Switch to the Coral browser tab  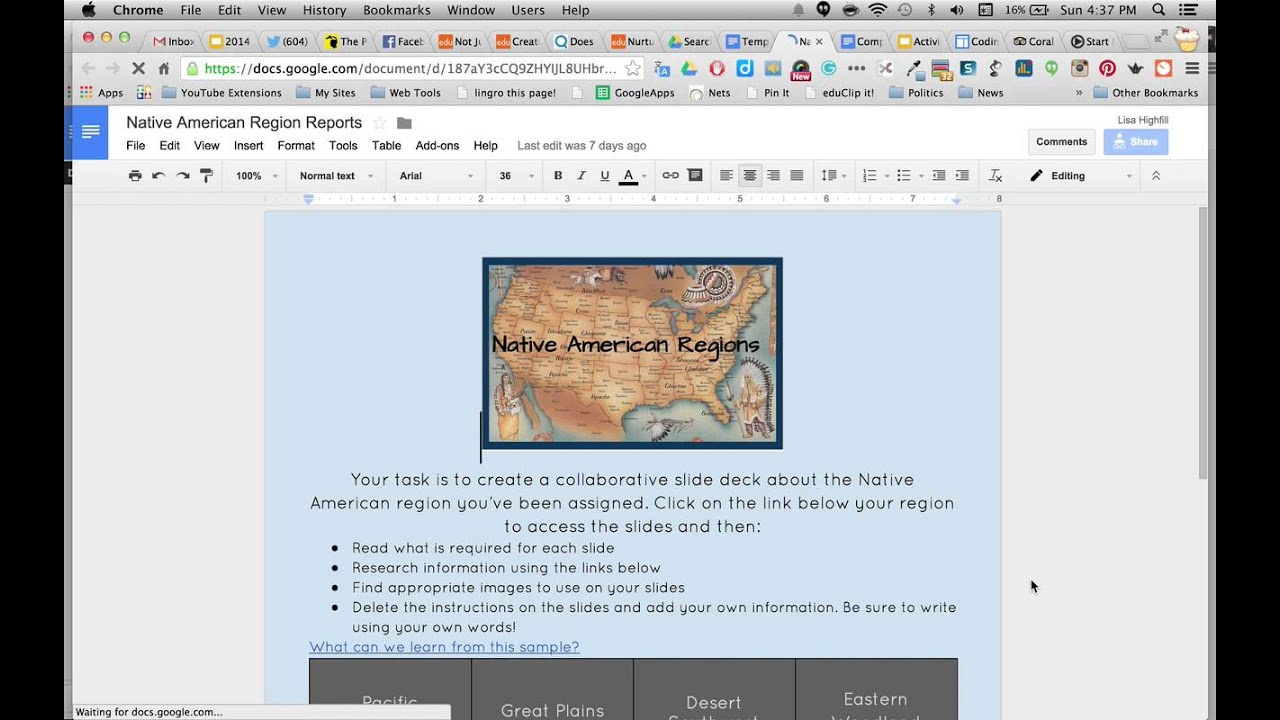point(1034,42)
